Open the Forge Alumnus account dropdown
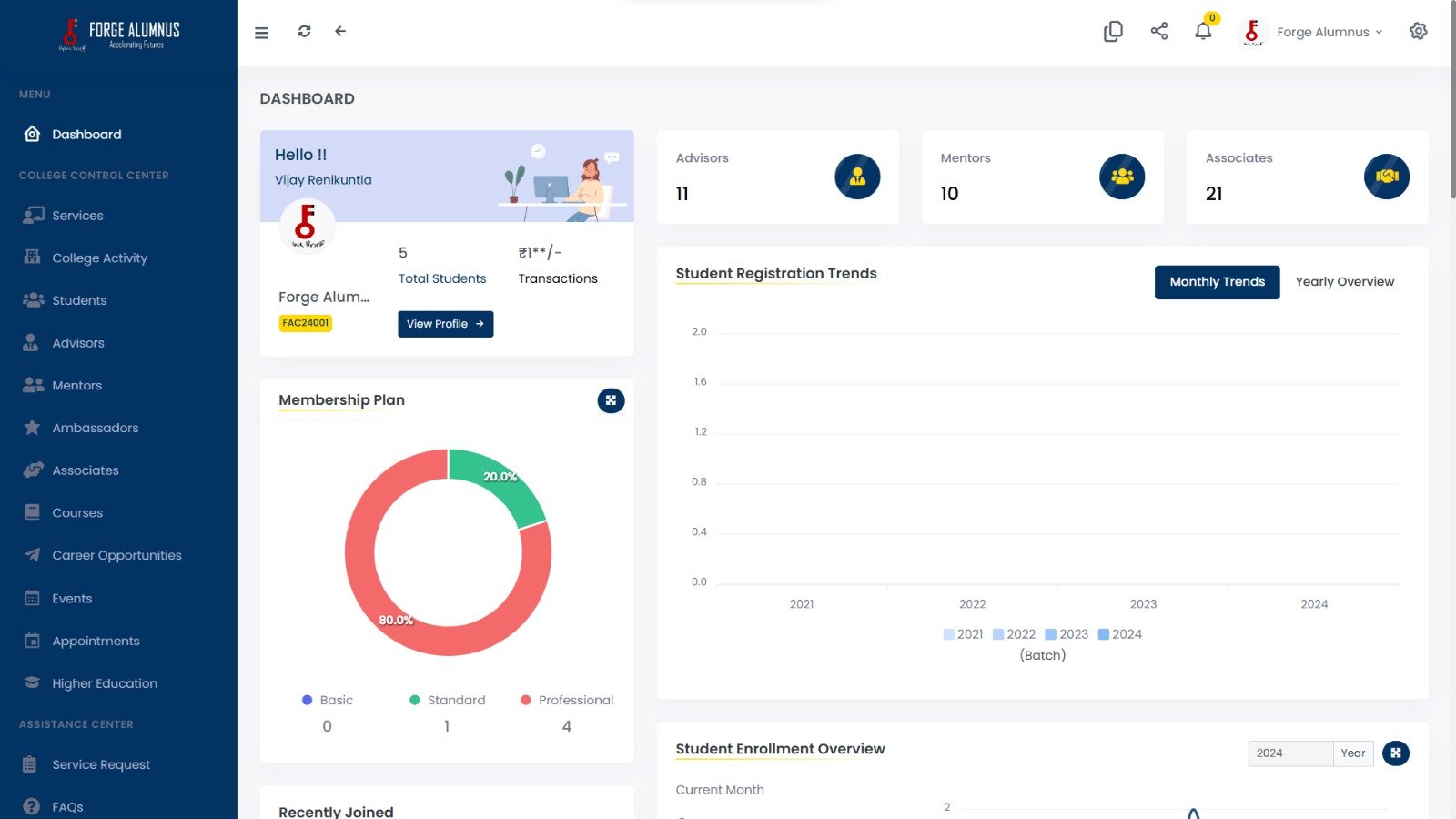The height and width of the screenshot is (819, 1456). pos(1329,32)
